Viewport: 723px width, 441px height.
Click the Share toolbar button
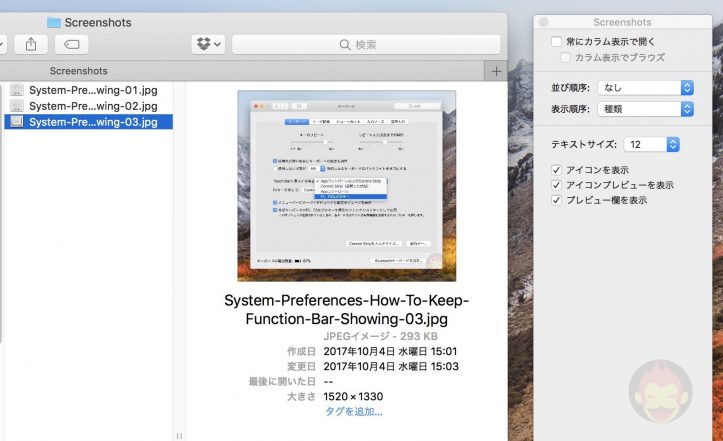tap(31, 45)
